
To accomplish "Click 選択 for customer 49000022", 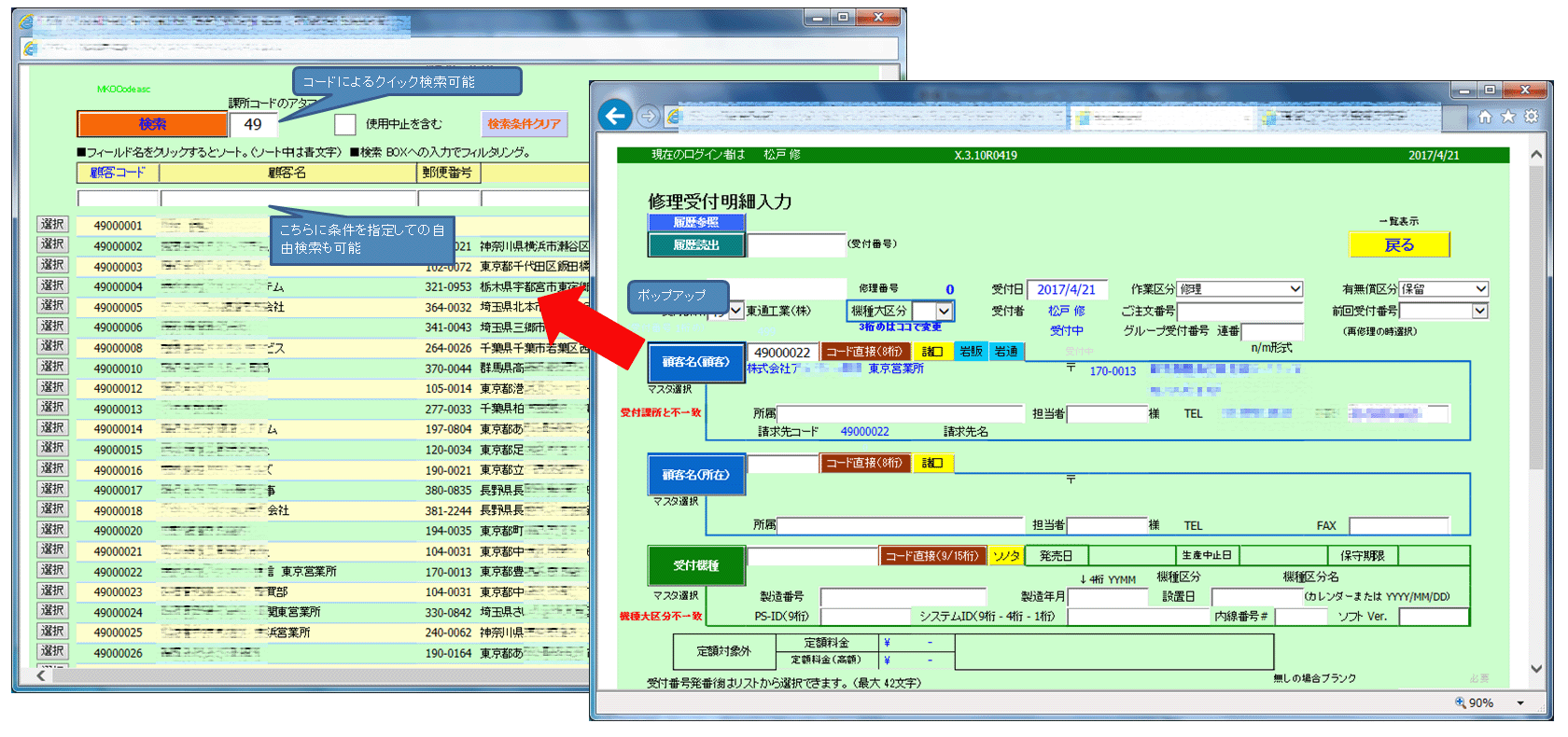I will [52, 571].
